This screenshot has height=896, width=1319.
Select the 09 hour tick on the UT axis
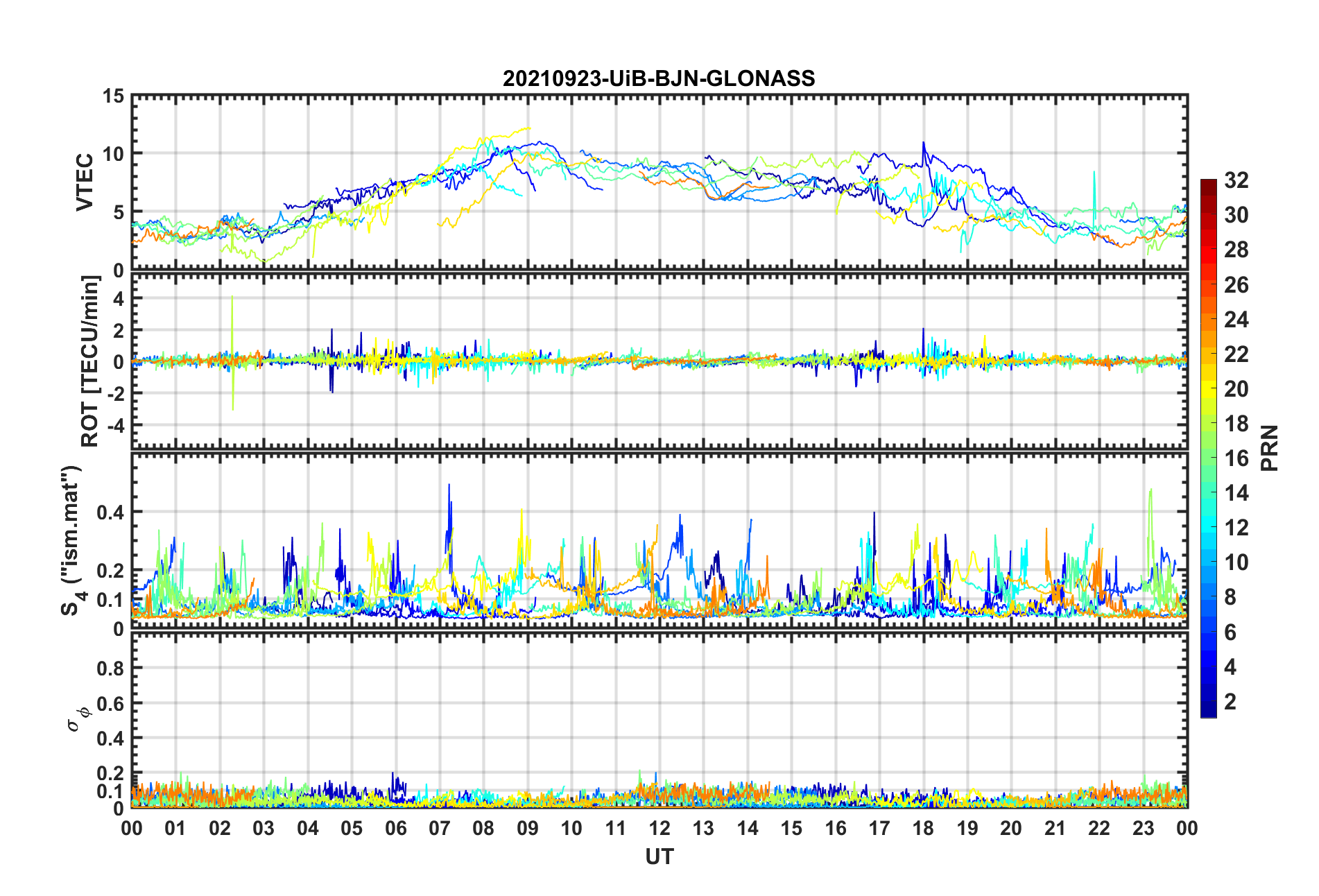tap(528, 828)
